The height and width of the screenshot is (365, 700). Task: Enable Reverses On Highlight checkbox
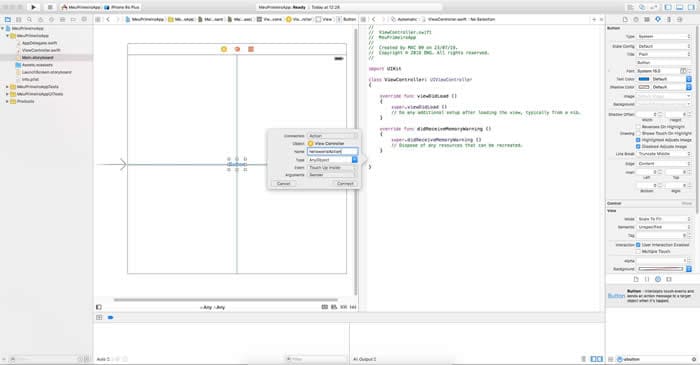click(x=638, y=127)
